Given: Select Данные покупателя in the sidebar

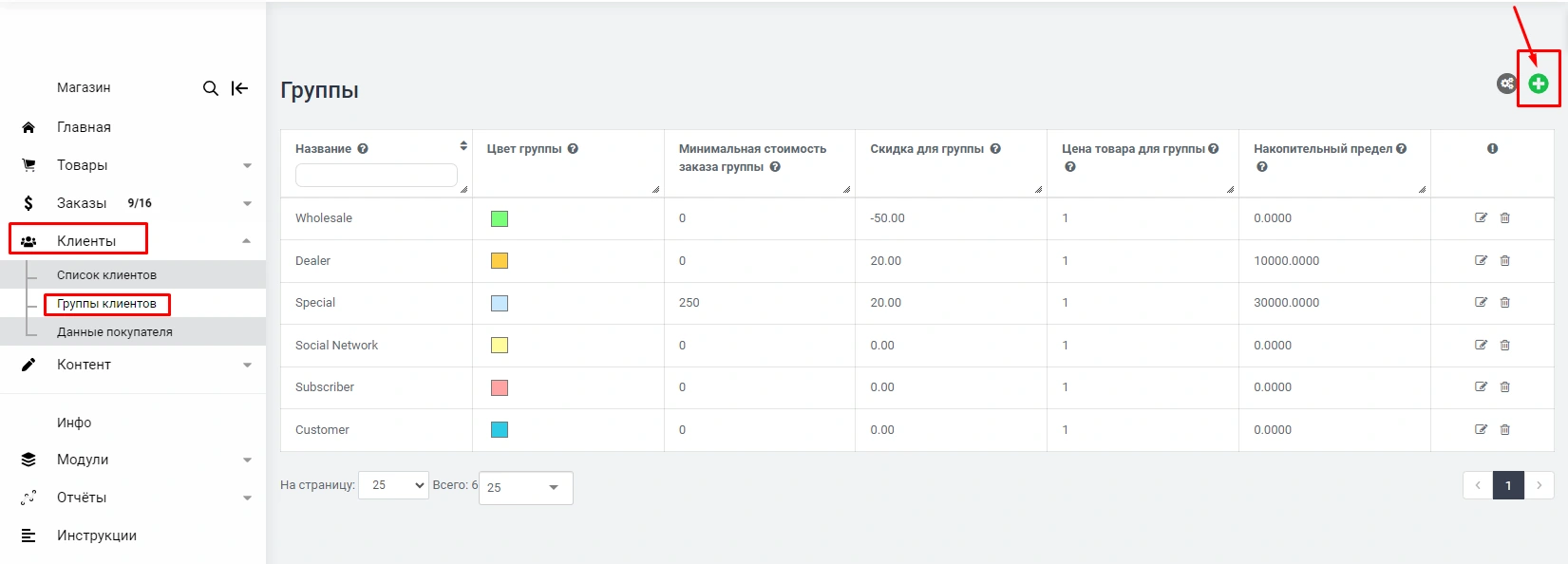Looking at the screenshot, I should click(x=114, y=332).
